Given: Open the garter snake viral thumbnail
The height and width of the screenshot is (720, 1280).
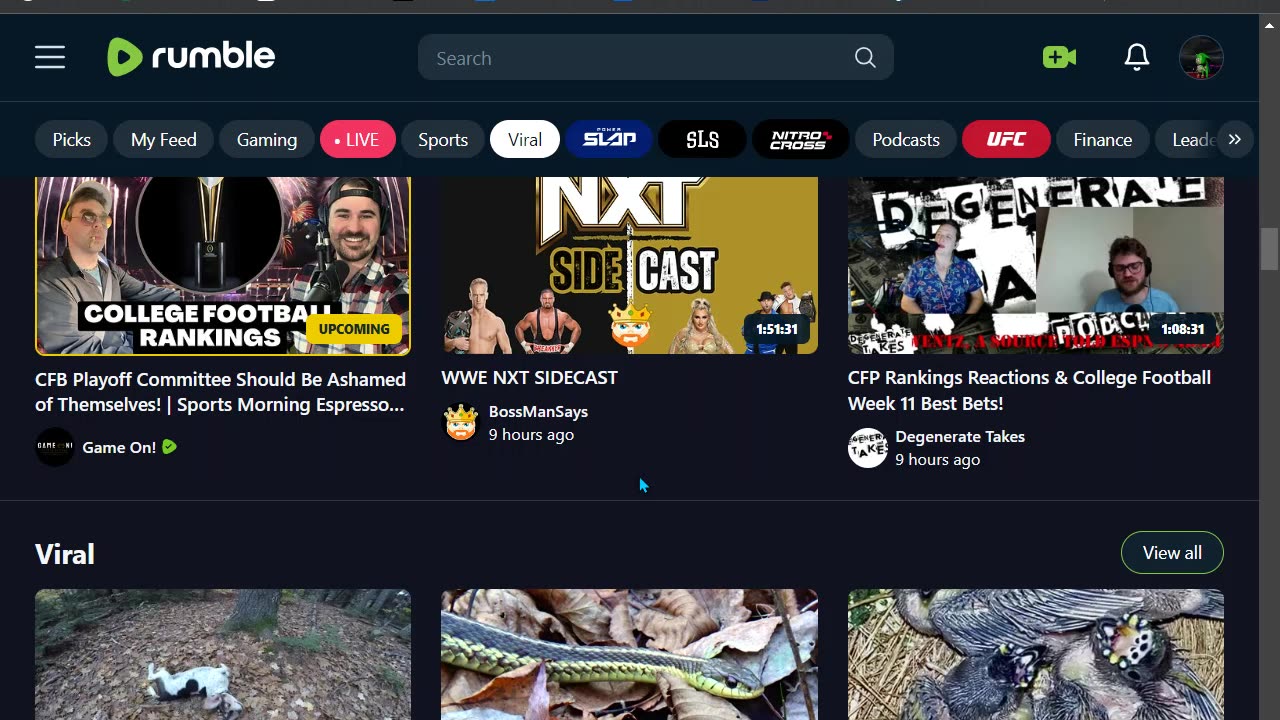Looking at the screenshot, I should point(629,654).
